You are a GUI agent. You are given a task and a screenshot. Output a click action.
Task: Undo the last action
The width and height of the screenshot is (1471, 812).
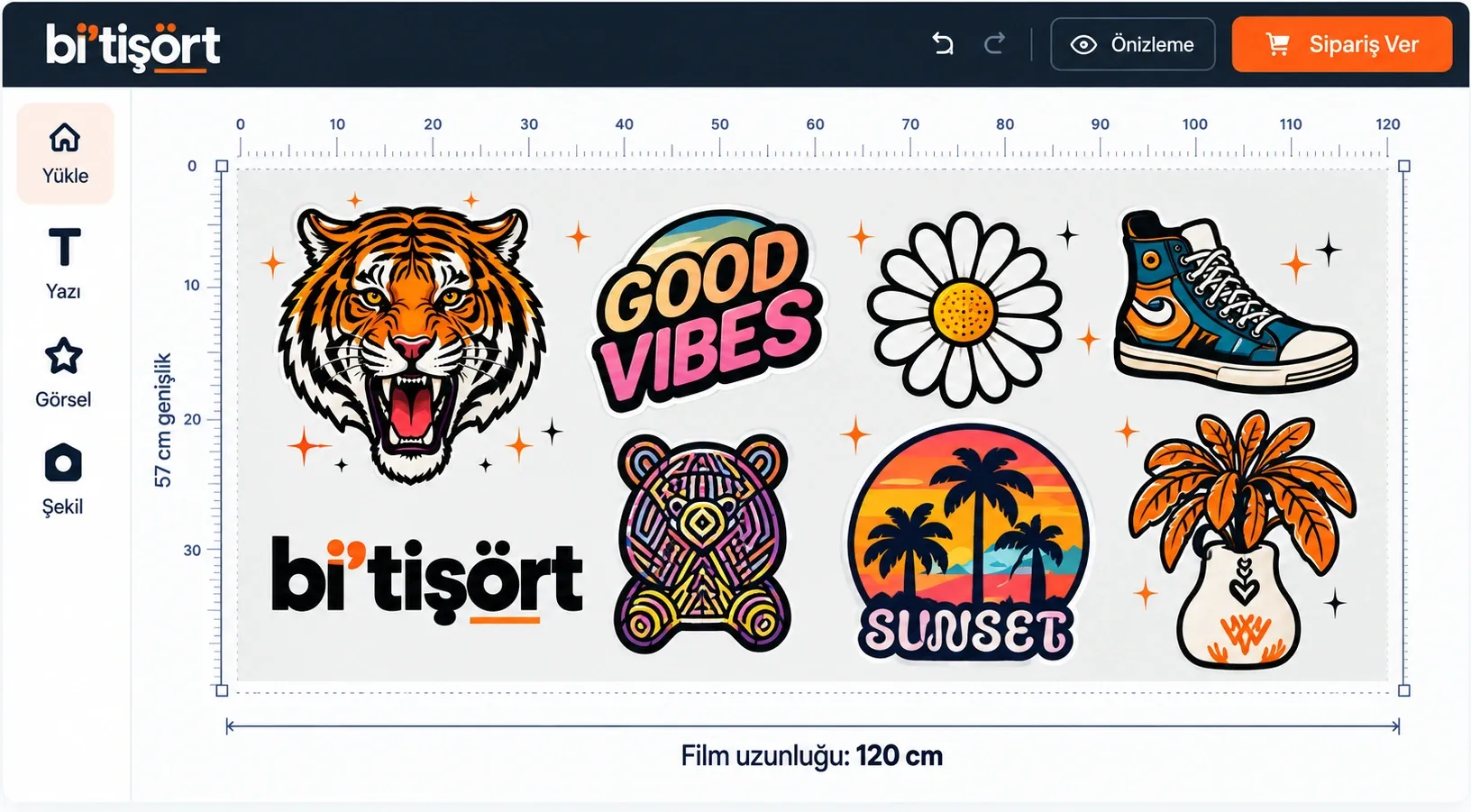943,44
